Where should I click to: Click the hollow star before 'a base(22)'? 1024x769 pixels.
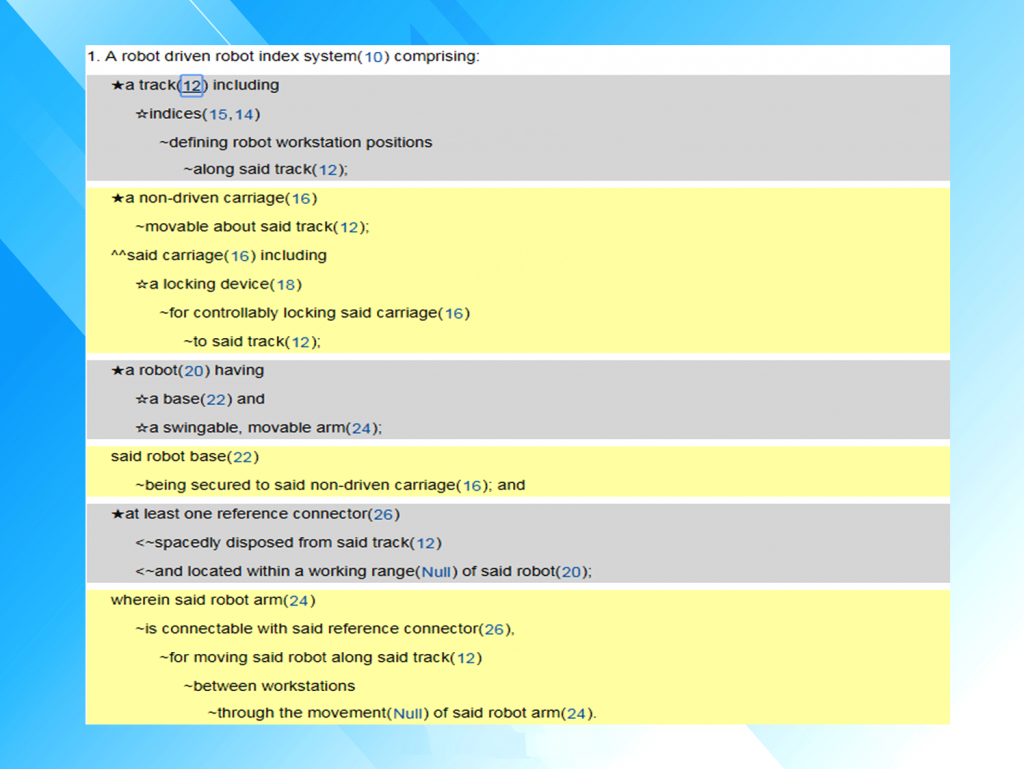[x=142, y=399]
